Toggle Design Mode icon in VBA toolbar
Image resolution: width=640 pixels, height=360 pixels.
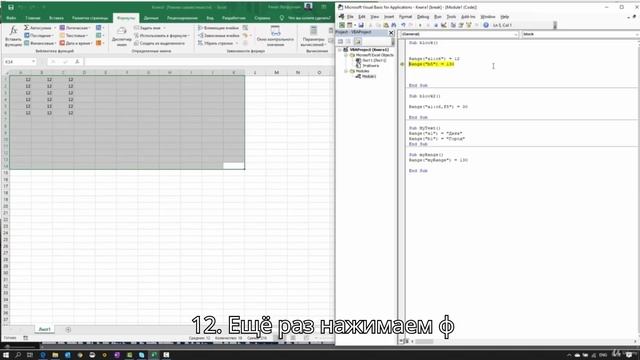(444, 25)
